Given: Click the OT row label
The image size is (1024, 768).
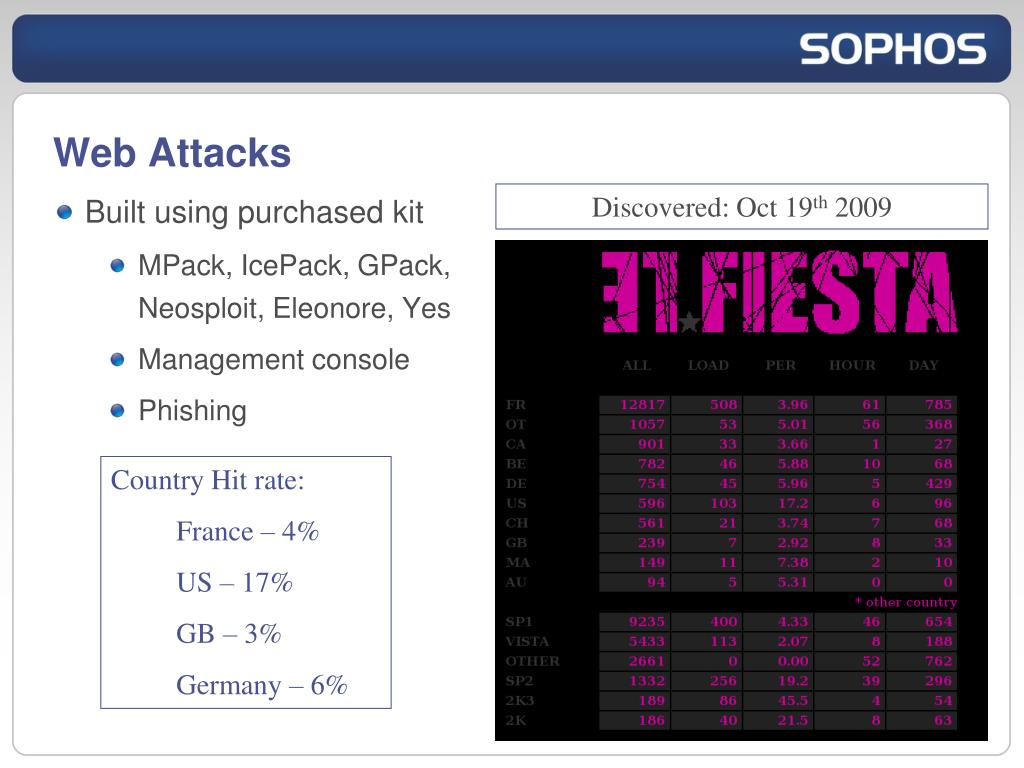Looking at the screenshot, I should 516,424.
